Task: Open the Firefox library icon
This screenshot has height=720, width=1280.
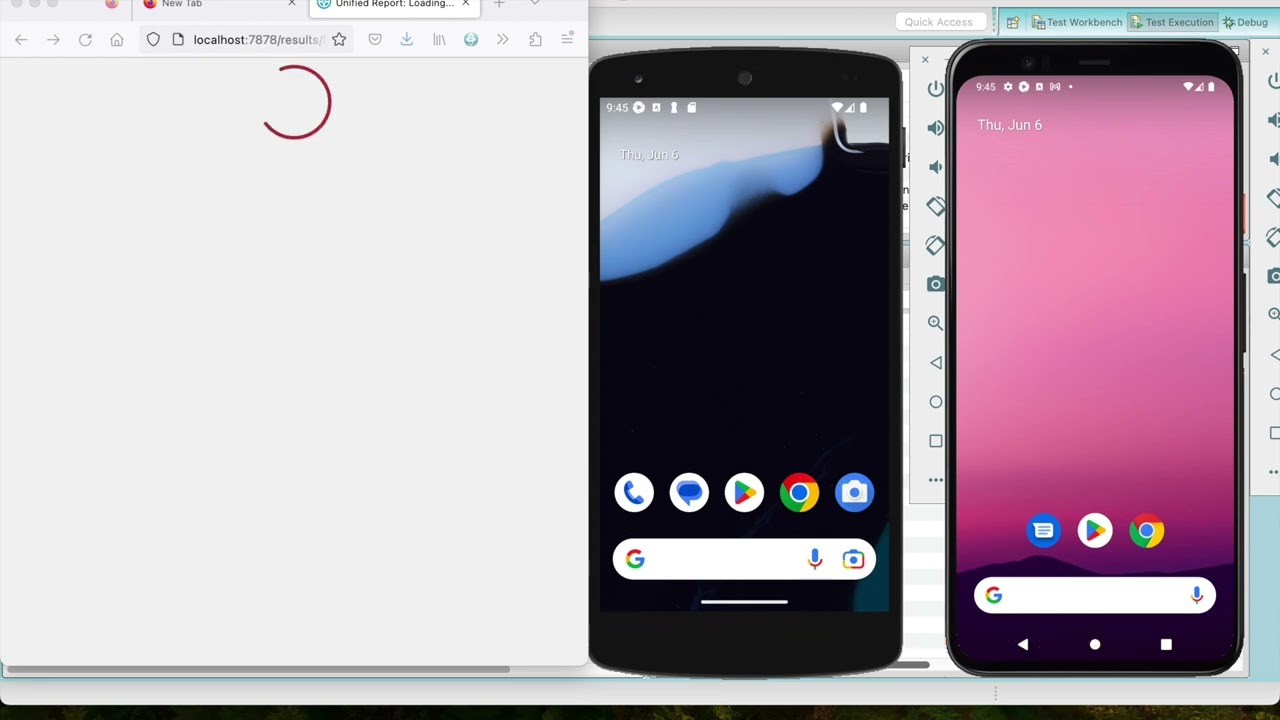Action: [x=439, y=39]
